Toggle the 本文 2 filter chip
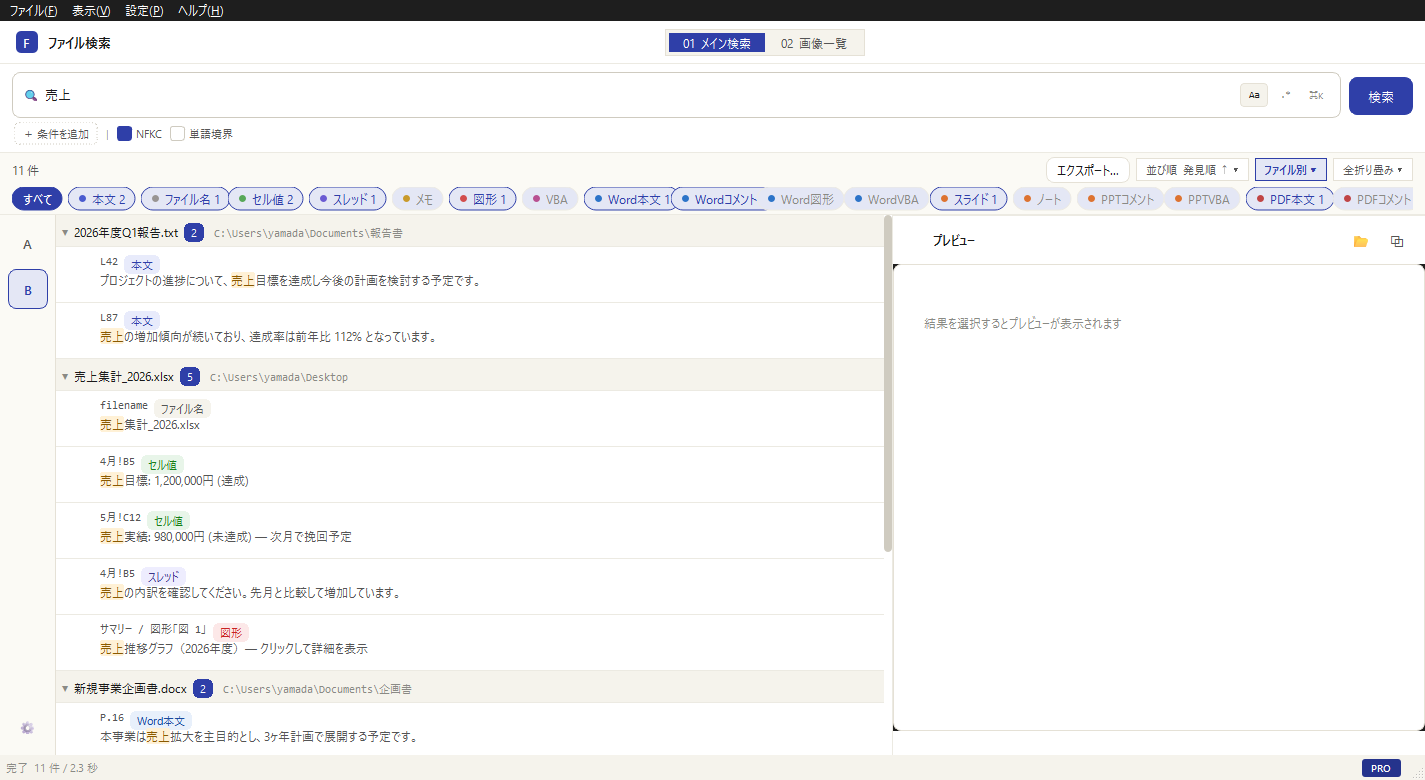 coord(102,199)
